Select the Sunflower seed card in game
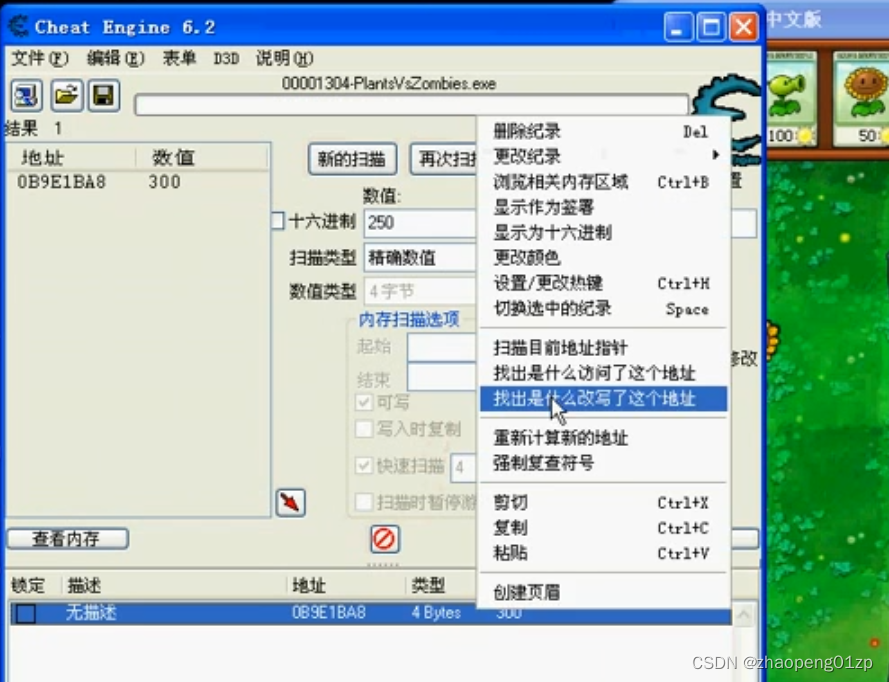The image size is (889, 682). point(862,99)
